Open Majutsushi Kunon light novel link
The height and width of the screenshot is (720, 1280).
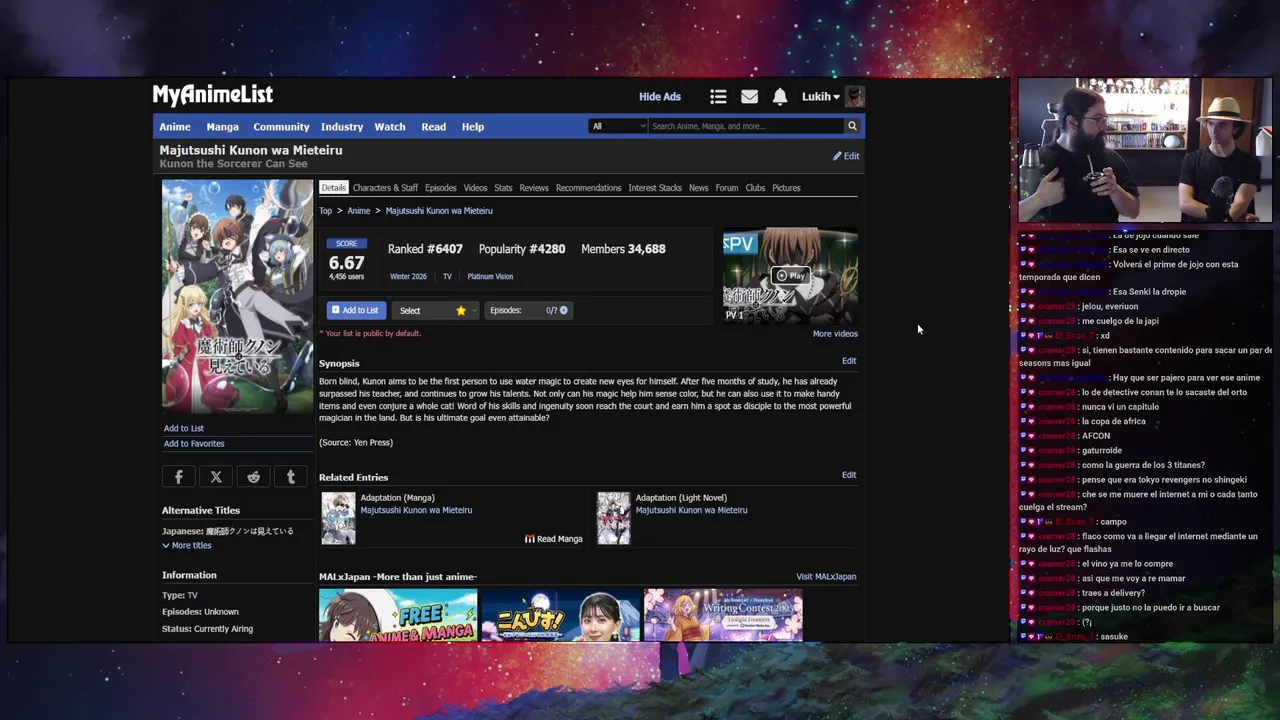tap(691, 510)
